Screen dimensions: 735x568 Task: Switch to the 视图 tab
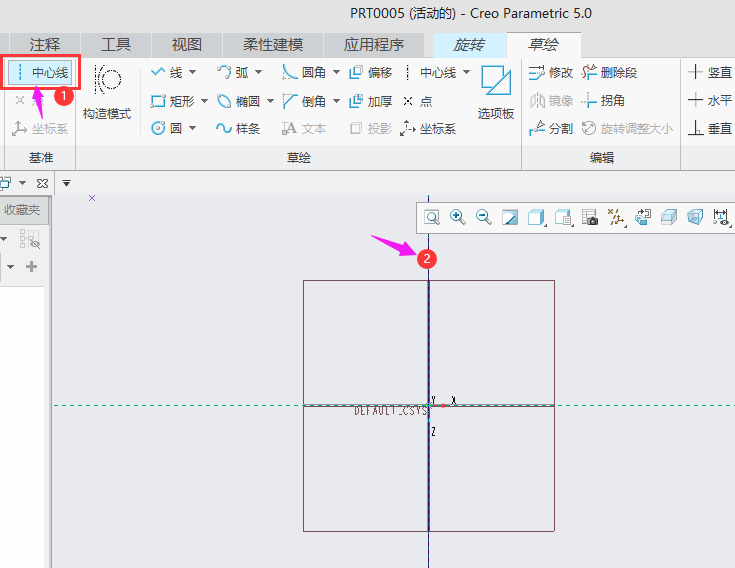pos(186,45)
